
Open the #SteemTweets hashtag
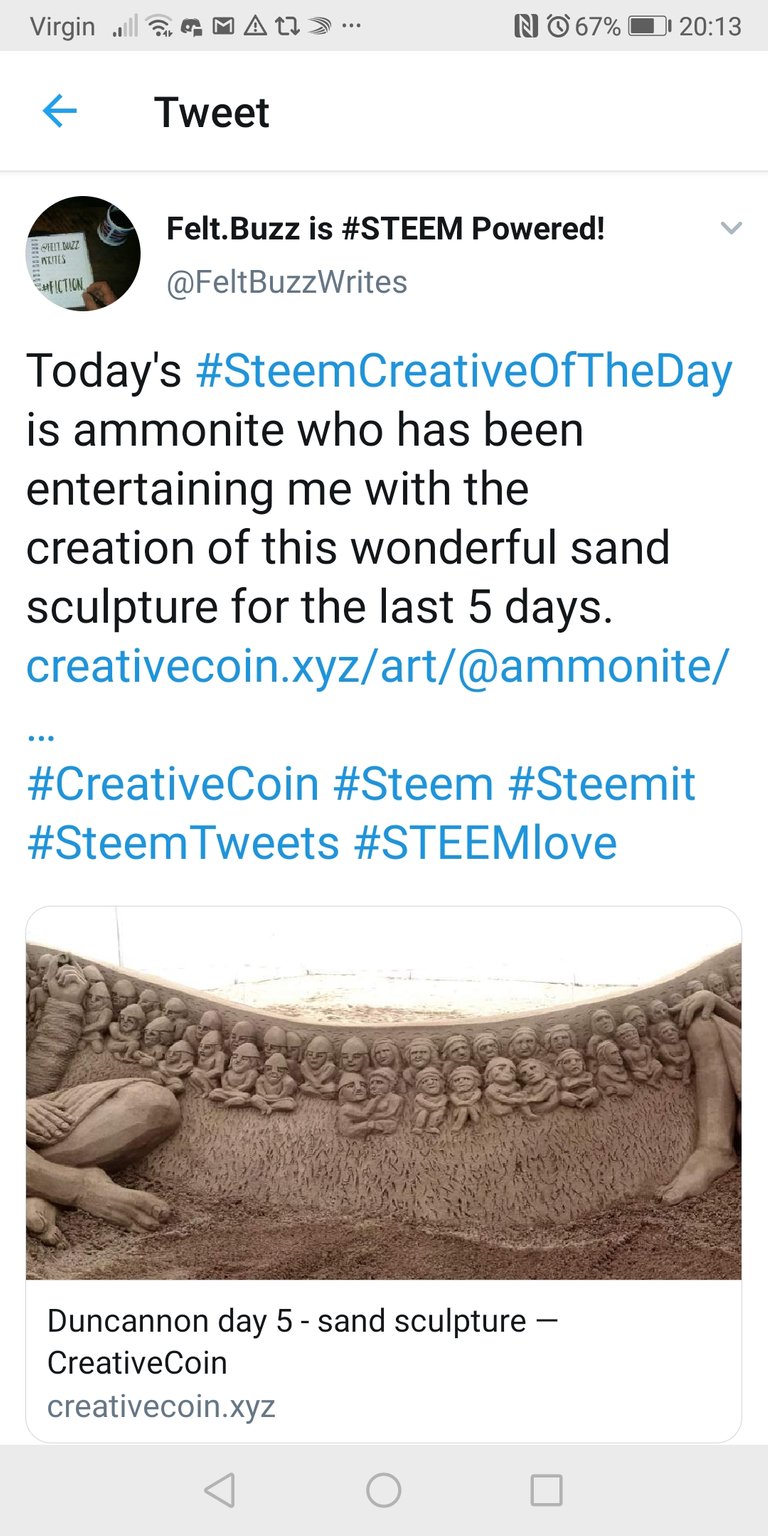182,843
